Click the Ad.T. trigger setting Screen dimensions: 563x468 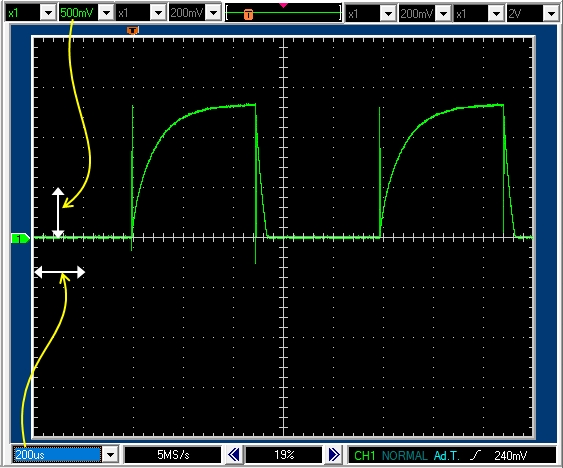[446, 455]
